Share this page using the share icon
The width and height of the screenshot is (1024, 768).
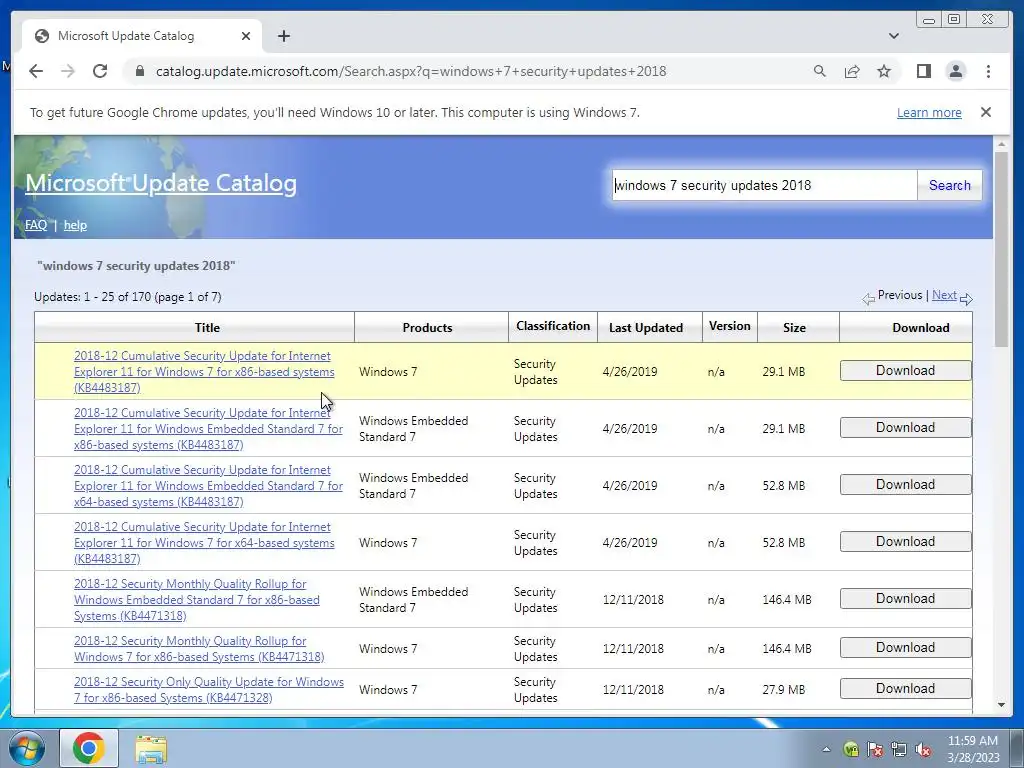852,71
